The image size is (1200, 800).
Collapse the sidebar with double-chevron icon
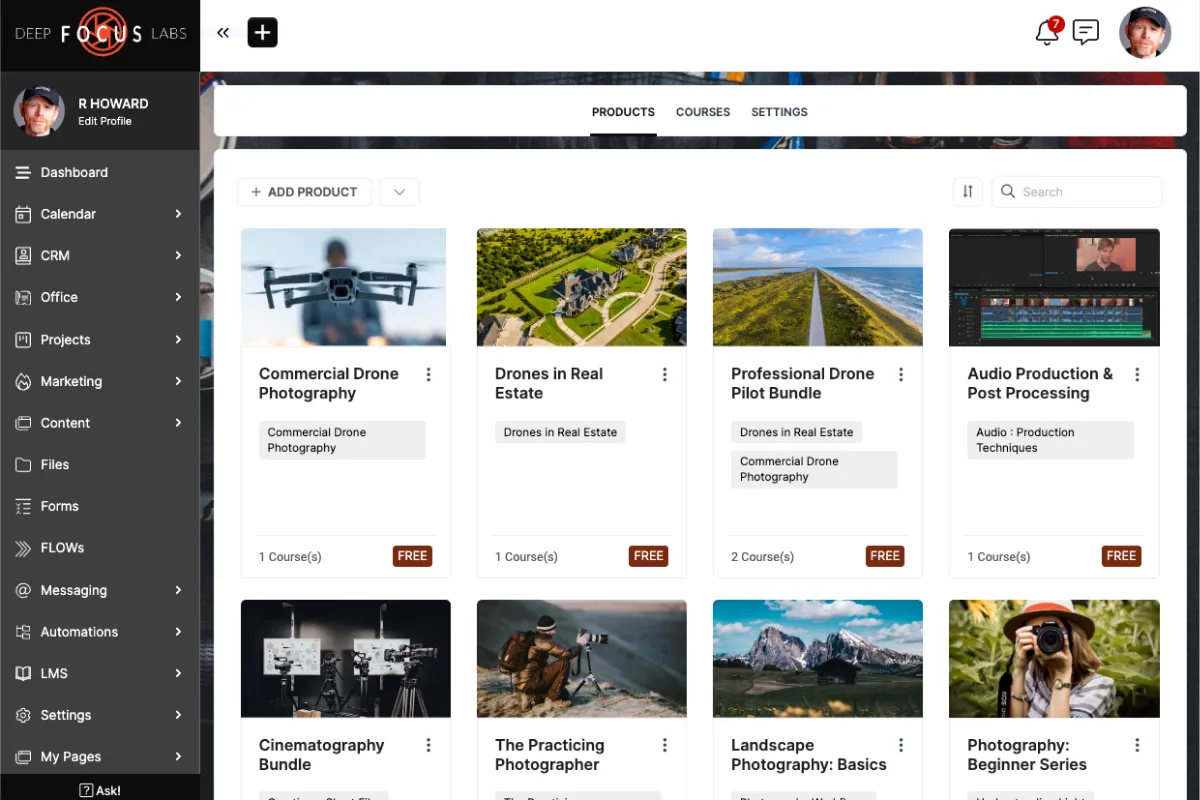223,32
